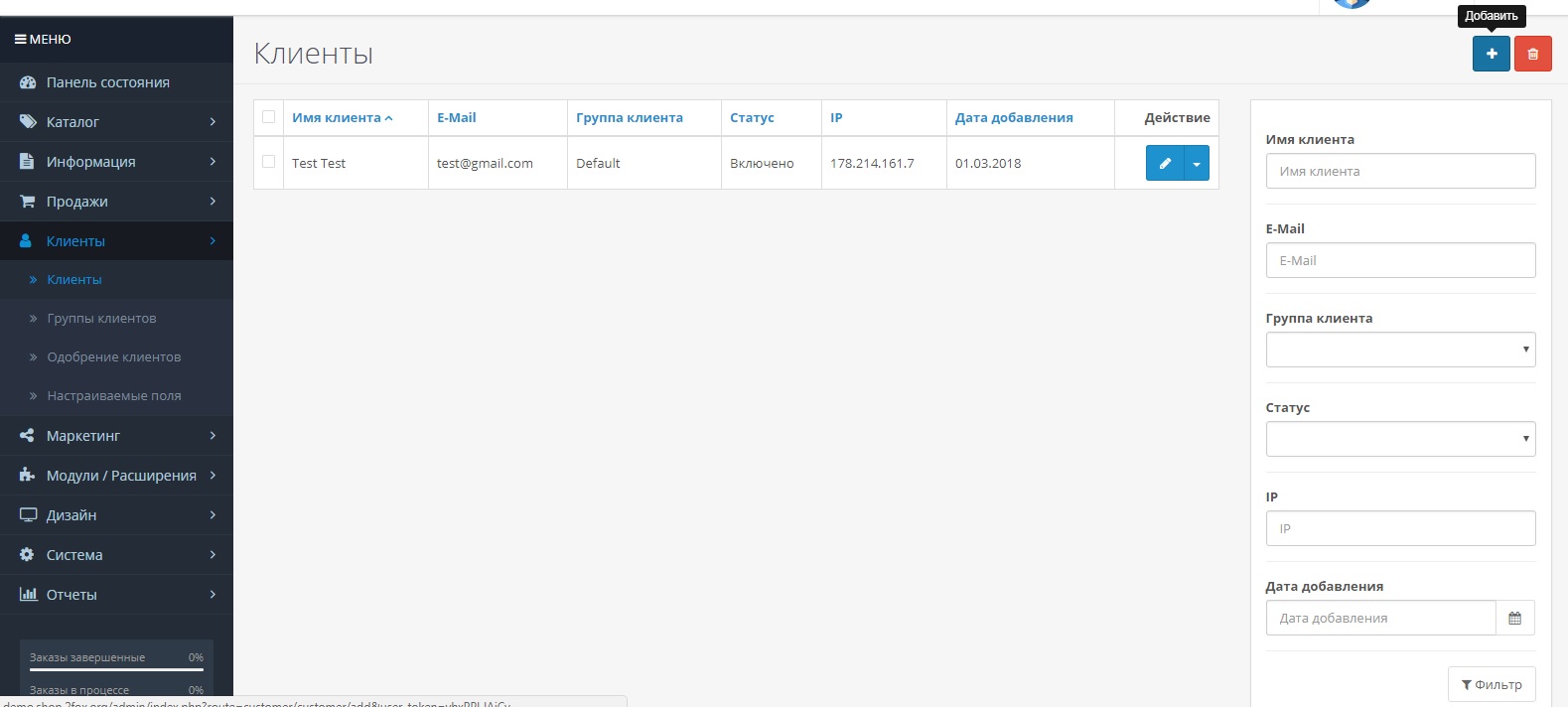The height and width of the screenshot is (707, 1568).
Task: Click the blue plus Add customer icon
Action: [1491, 54]
